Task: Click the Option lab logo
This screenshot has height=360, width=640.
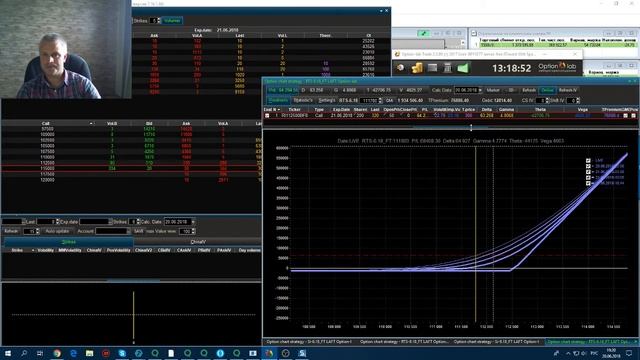Action: point(557,67)
